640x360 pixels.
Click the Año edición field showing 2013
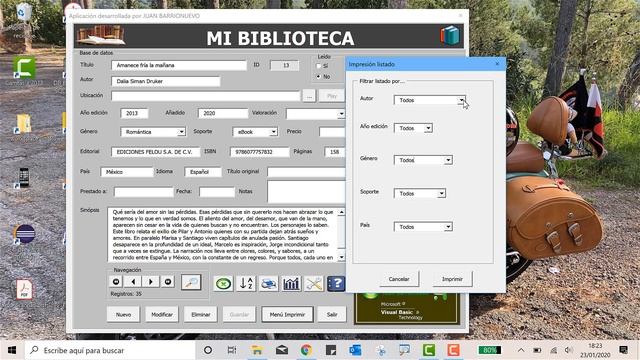(134, 113)
